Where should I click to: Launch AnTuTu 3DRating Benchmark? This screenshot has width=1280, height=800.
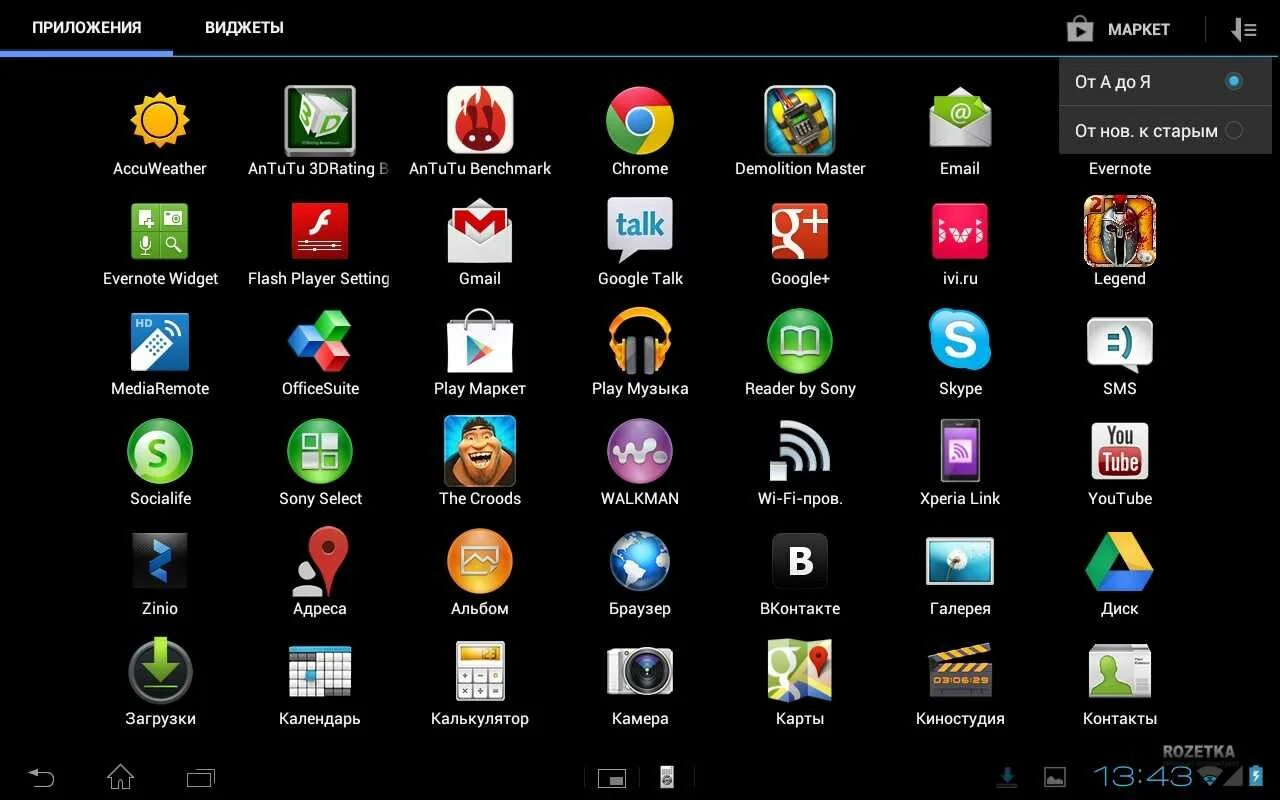(320, 121)
